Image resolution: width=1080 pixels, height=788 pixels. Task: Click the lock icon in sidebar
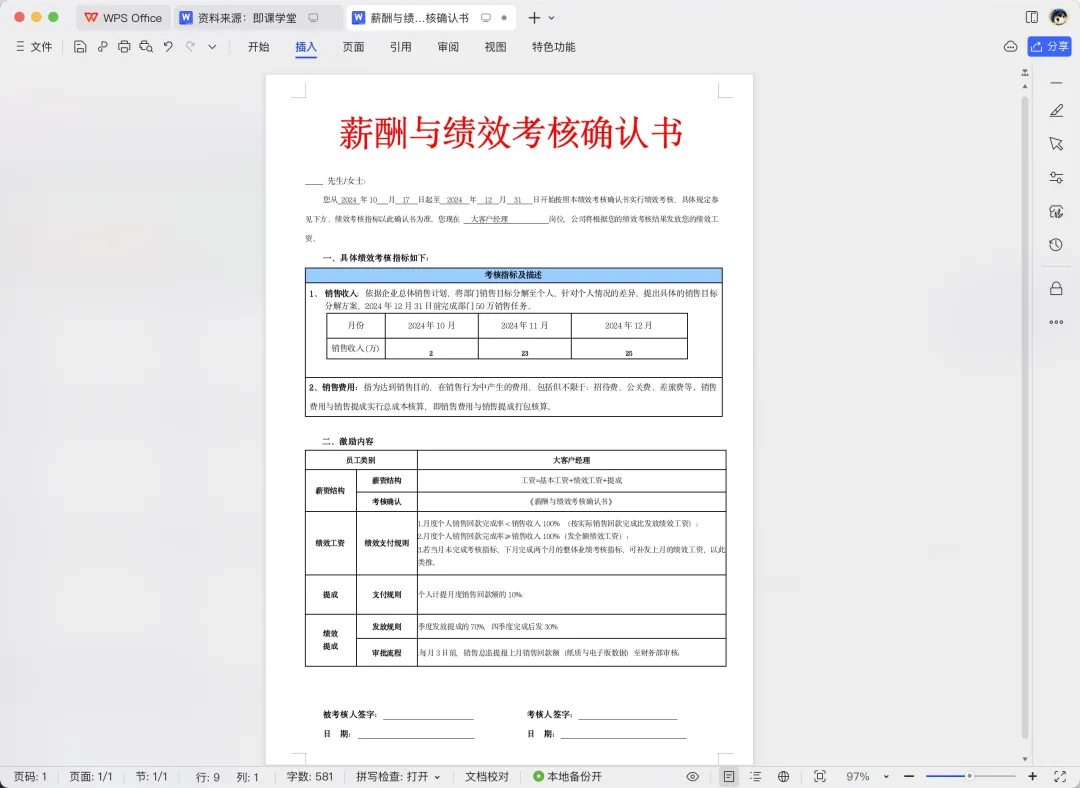[1057, 288]
